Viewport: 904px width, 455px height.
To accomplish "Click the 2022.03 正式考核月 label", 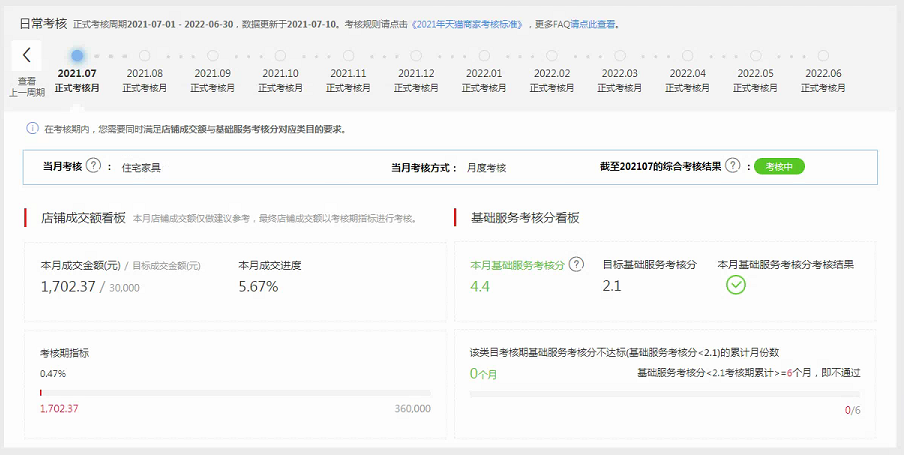I will (x=620, y=81).
